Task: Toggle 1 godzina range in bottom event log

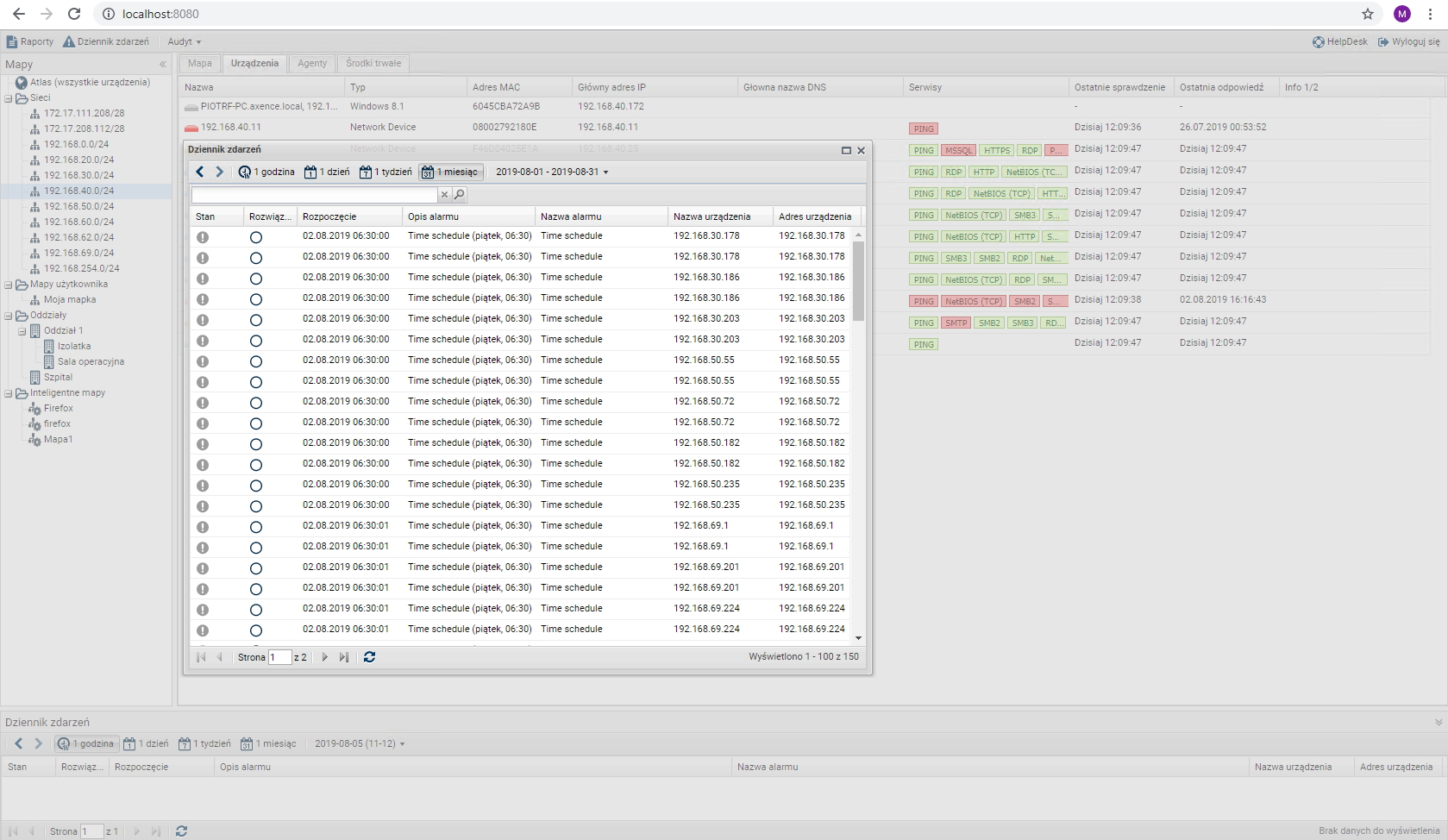Action: (x=86, y=743)
